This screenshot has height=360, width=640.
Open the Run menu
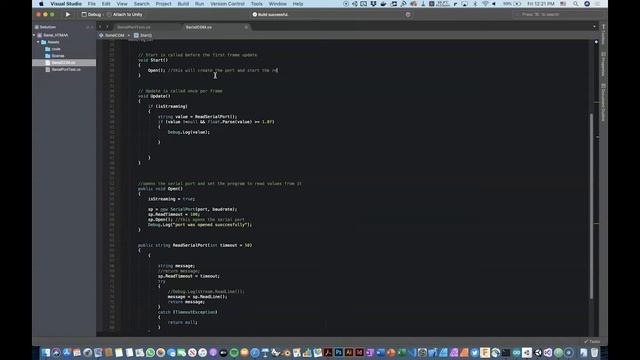[200, 4]
